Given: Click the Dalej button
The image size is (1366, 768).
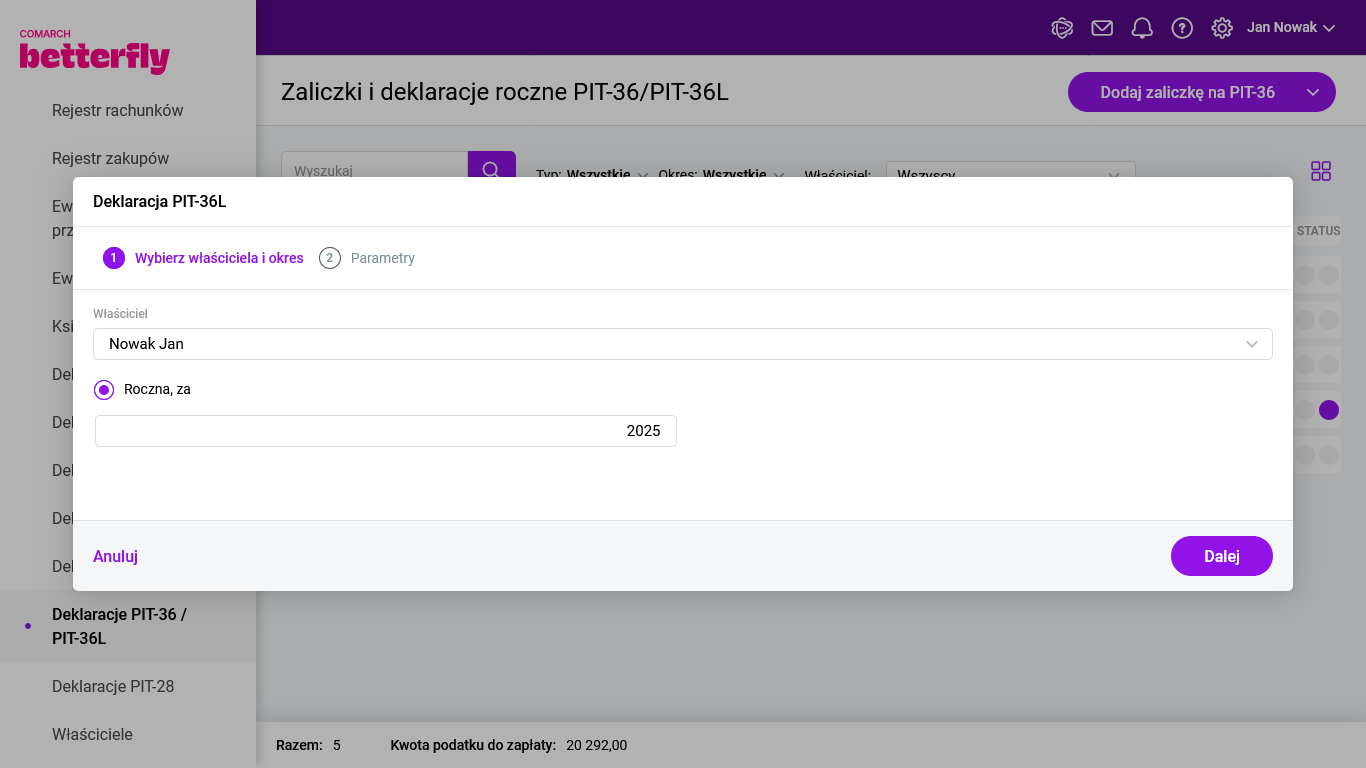Looking at the screenshot, I should tap(1221, 556).
